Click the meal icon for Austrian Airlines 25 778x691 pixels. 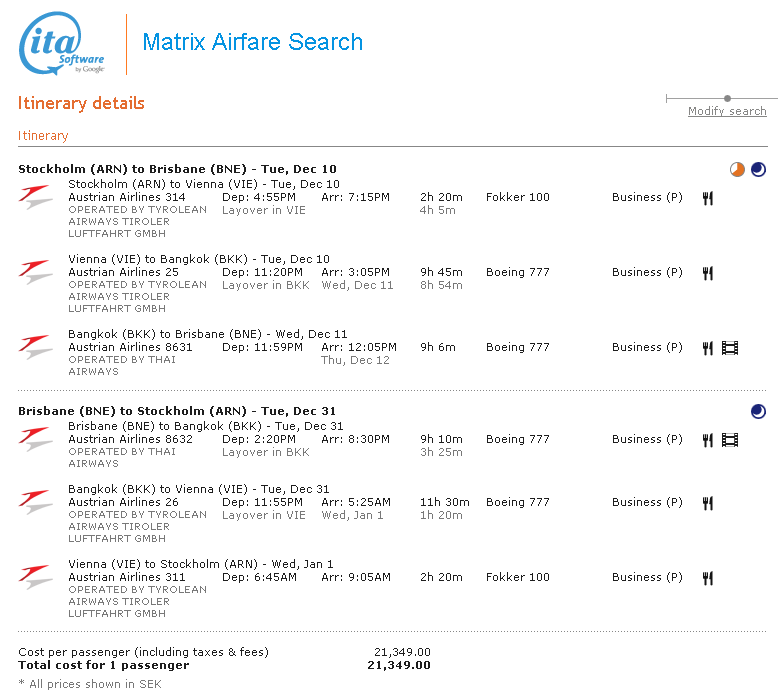(x=708, y=273)
